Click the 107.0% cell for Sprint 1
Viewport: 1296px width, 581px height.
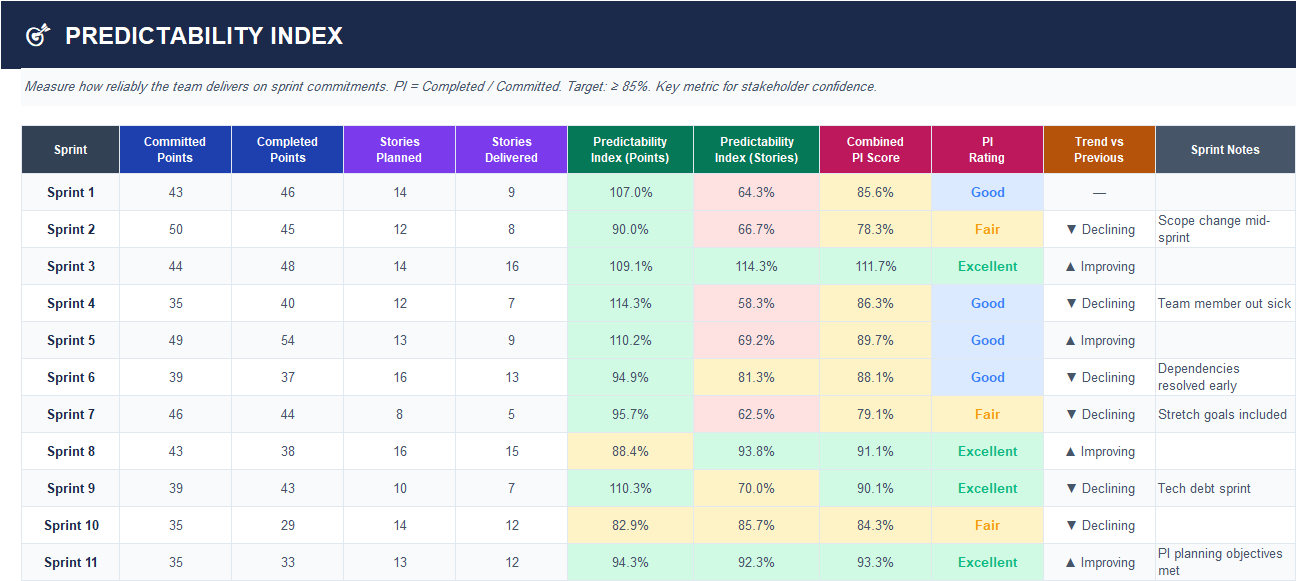pos(629,192)
